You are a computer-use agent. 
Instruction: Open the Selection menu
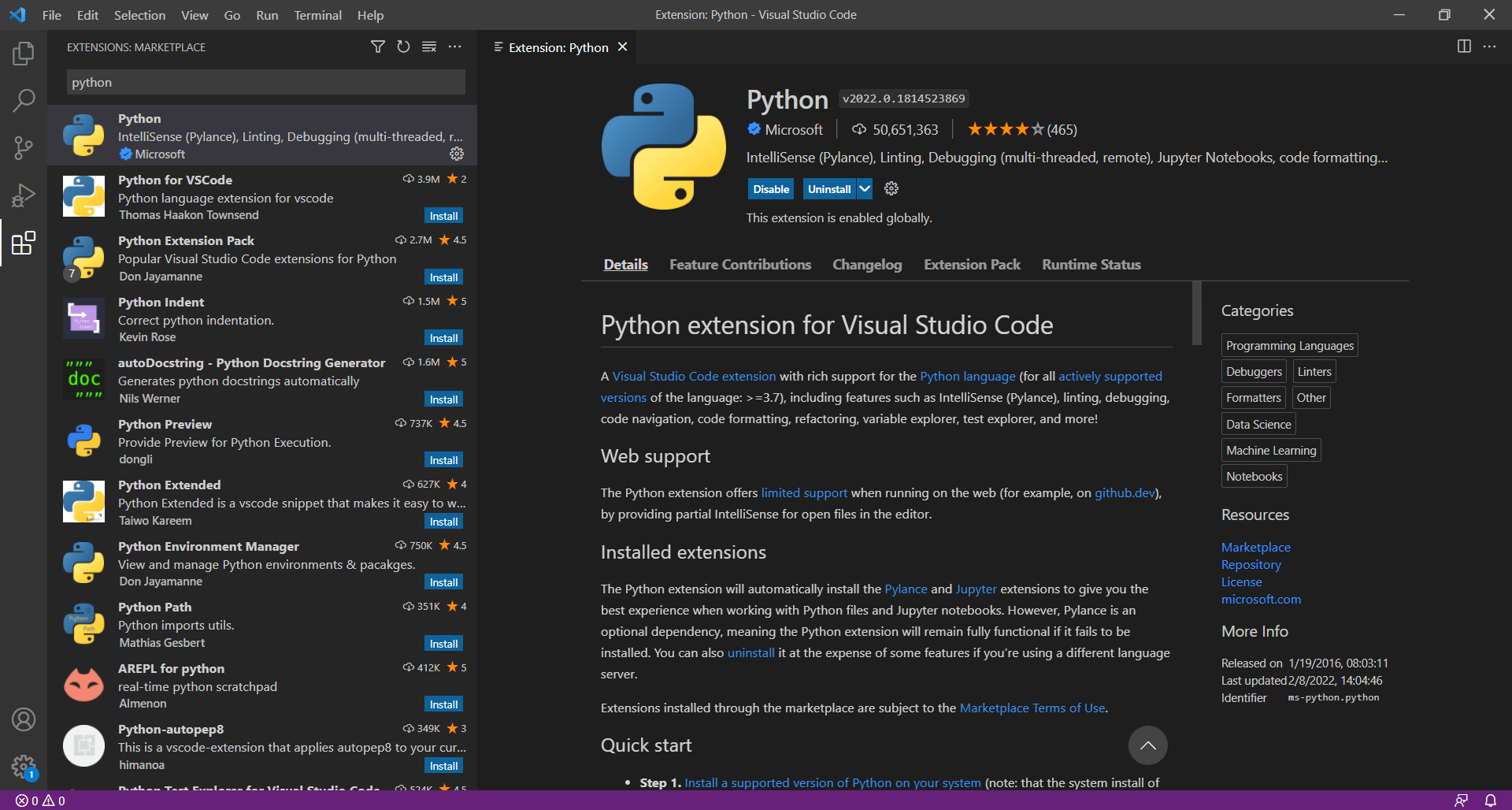click(139, 15)
